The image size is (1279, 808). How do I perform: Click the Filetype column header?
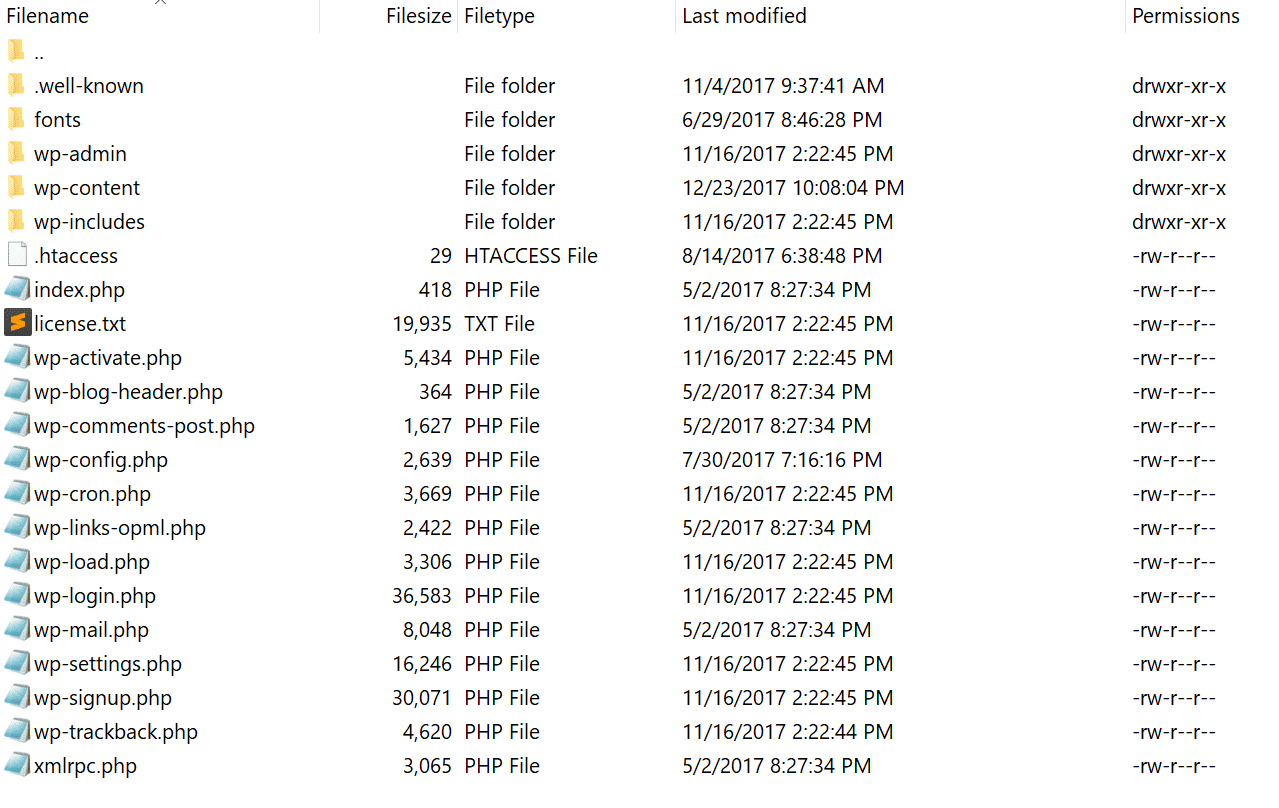498,15
